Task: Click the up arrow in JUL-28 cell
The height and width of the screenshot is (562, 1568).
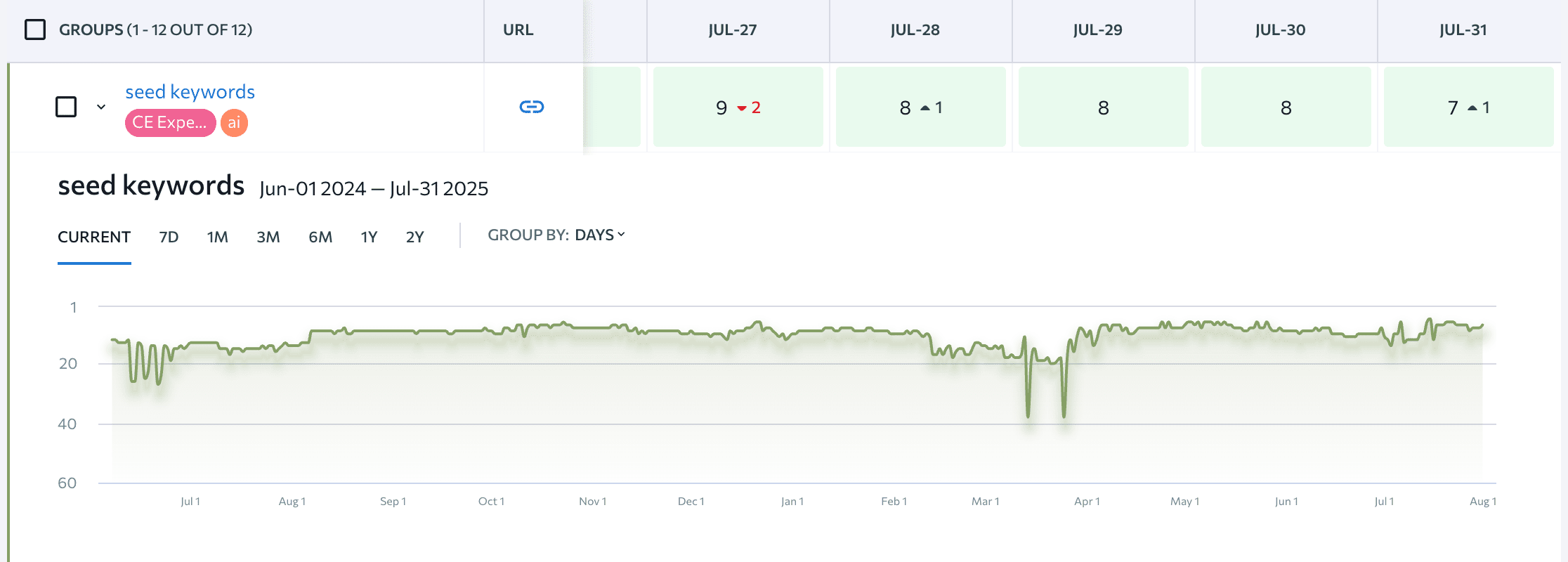Action: pos(925,108)
